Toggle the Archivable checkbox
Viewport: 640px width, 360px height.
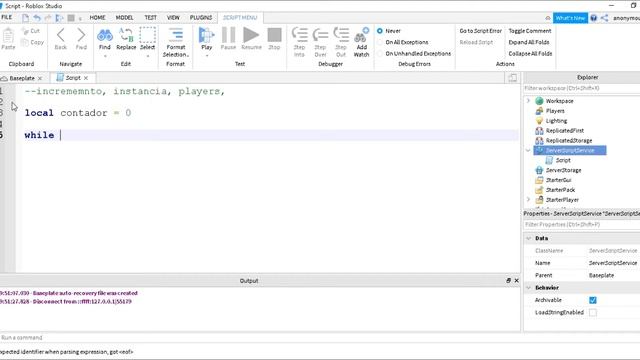coord(593,300)
